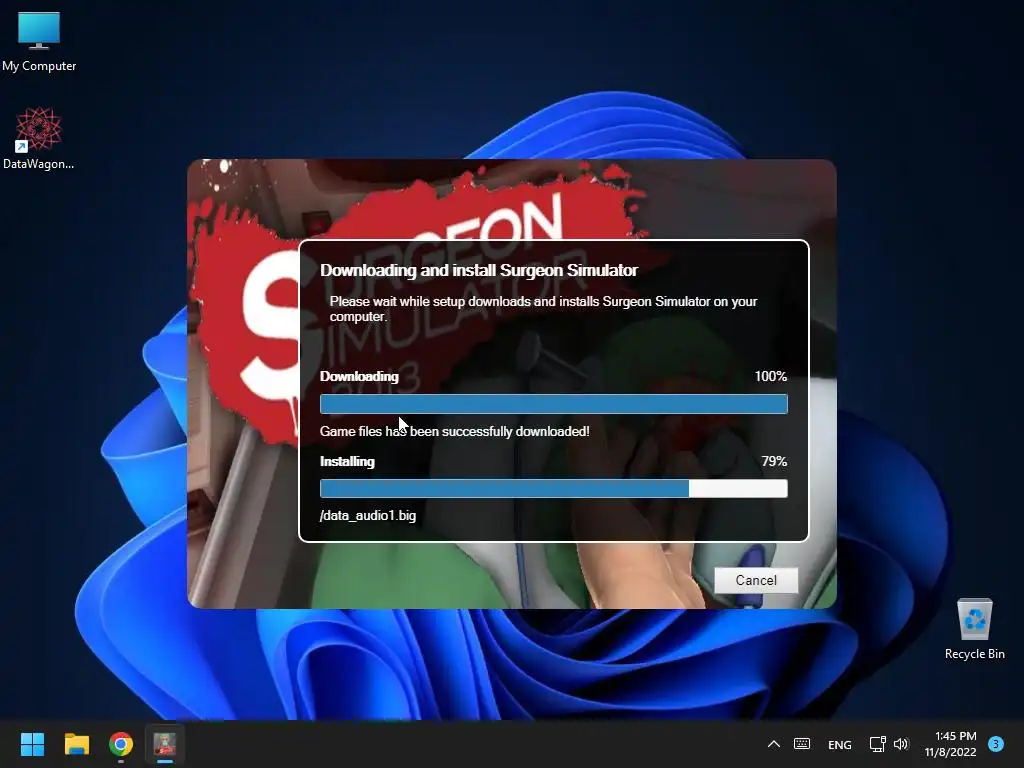The height and width of the screenshot is (768, 1024).
Task: Open the Recycle Bin icon
Action: point(974,629)
